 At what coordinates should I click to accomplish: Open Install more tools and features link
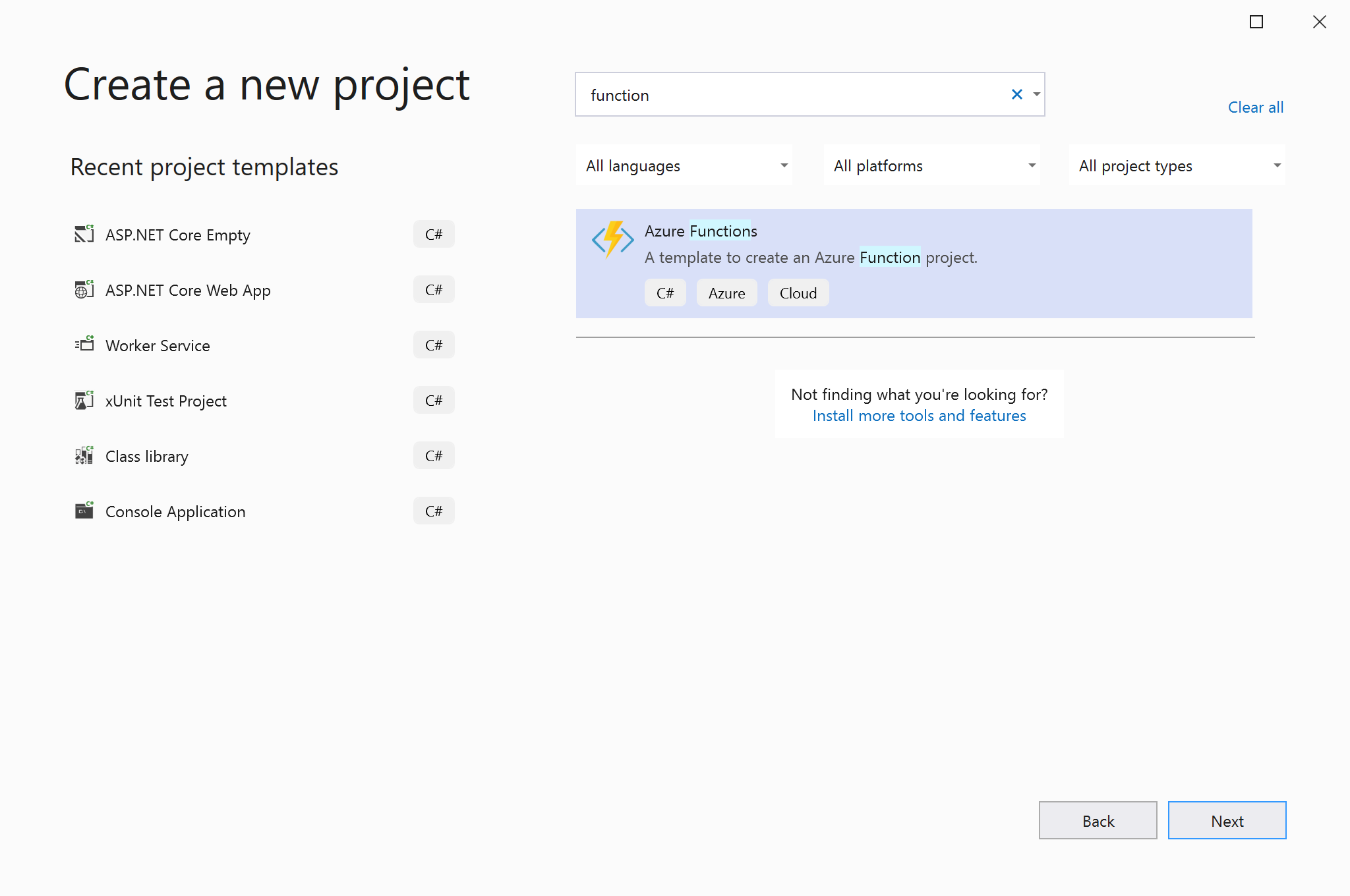pyautogui.click(x=919, y=416)
